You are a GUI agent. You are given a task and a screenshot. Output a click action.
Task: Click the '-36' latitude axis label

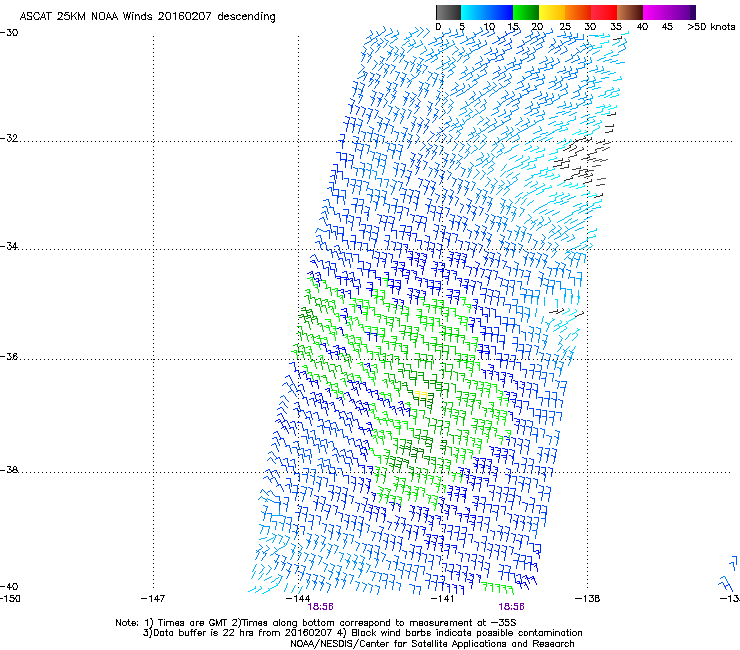pyautogui.click(x=9, y=356)
